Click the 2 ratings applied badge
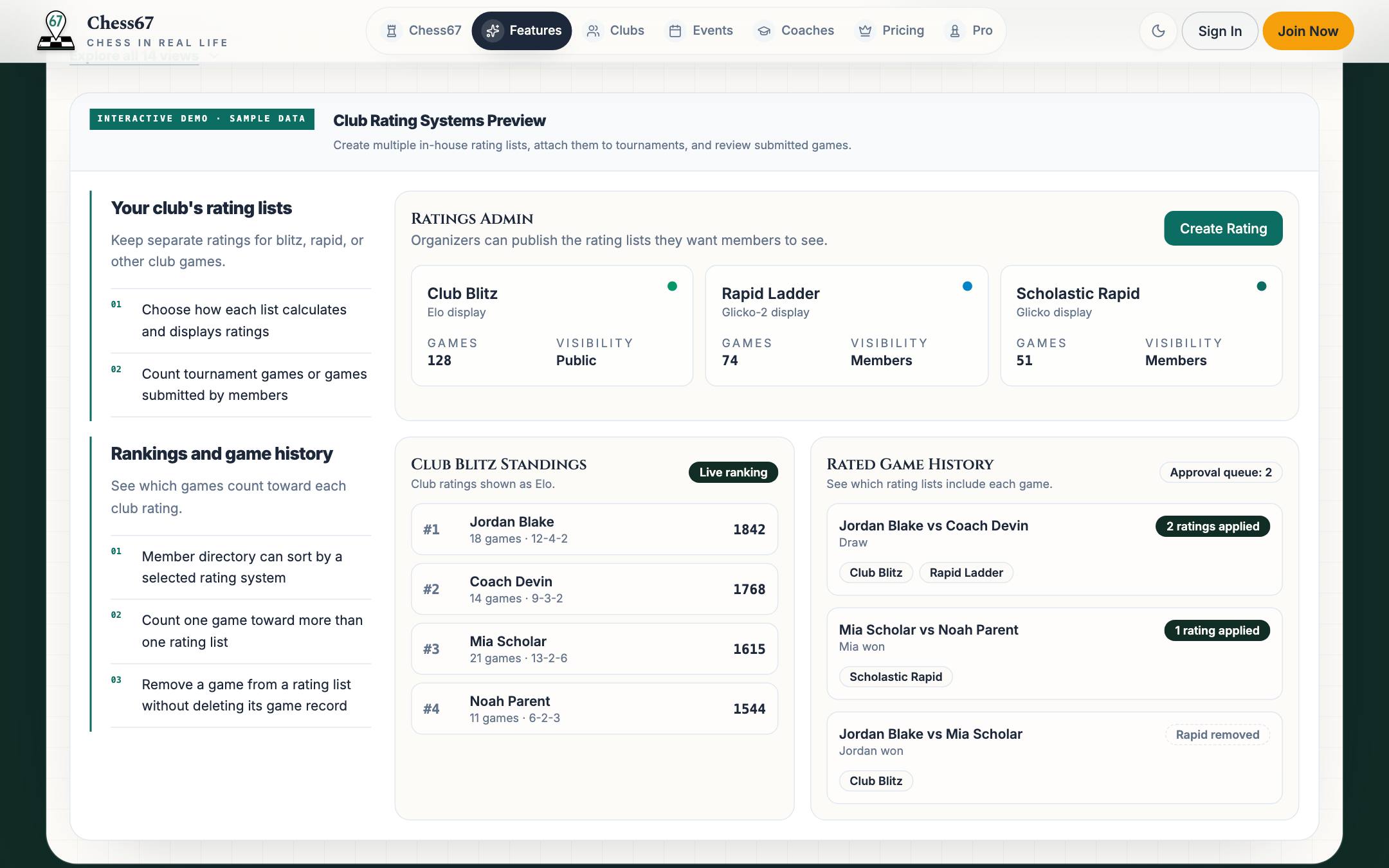Screen dimensions: 1389x868 [x=1213, y=527]
